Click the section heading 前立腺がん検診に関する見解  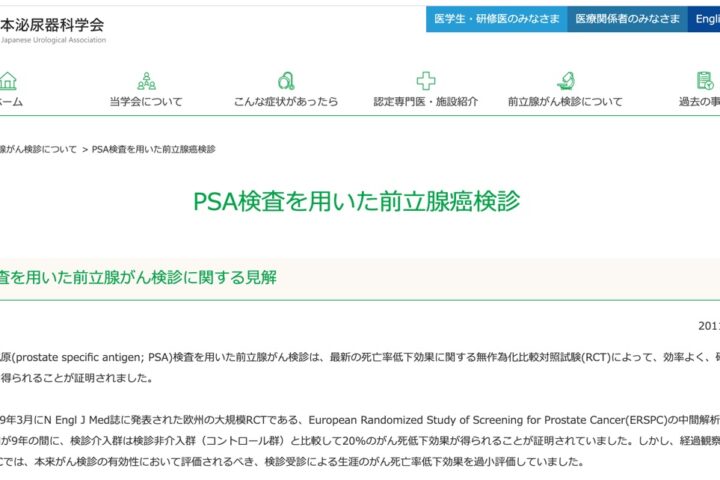pos(174,277)
